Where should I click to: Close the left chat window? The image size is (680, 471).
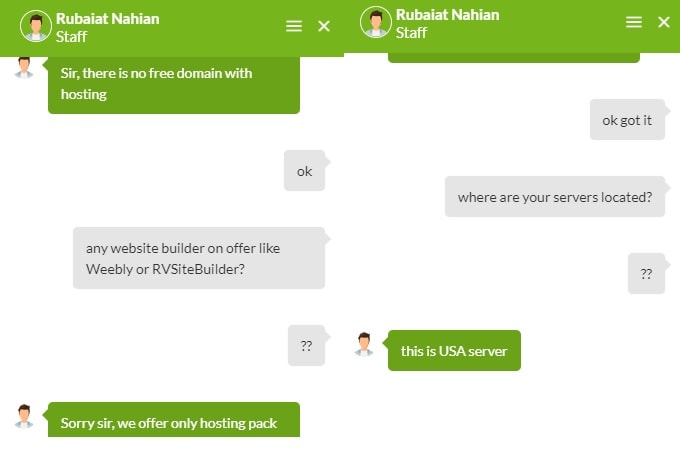(x=324, y=26)
